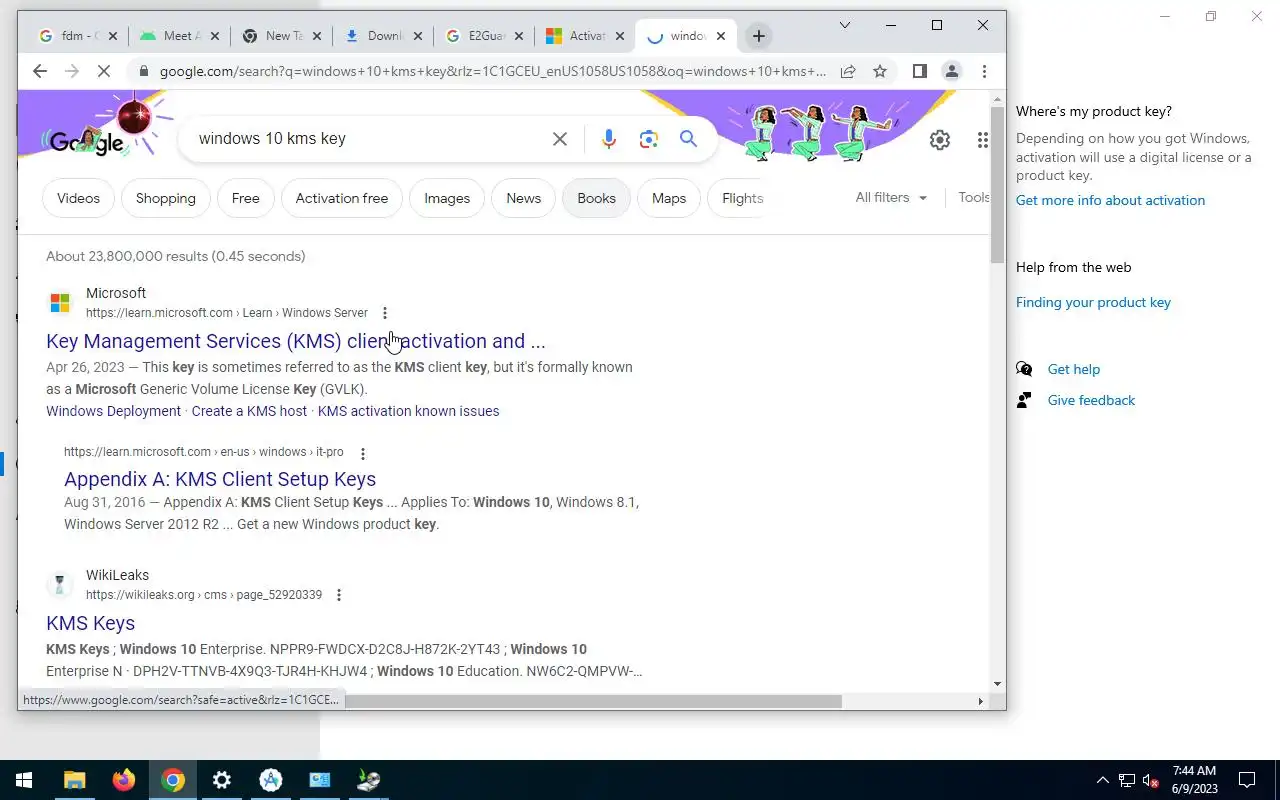
Task: Focus the Google search input field
Action: [370, 139]
